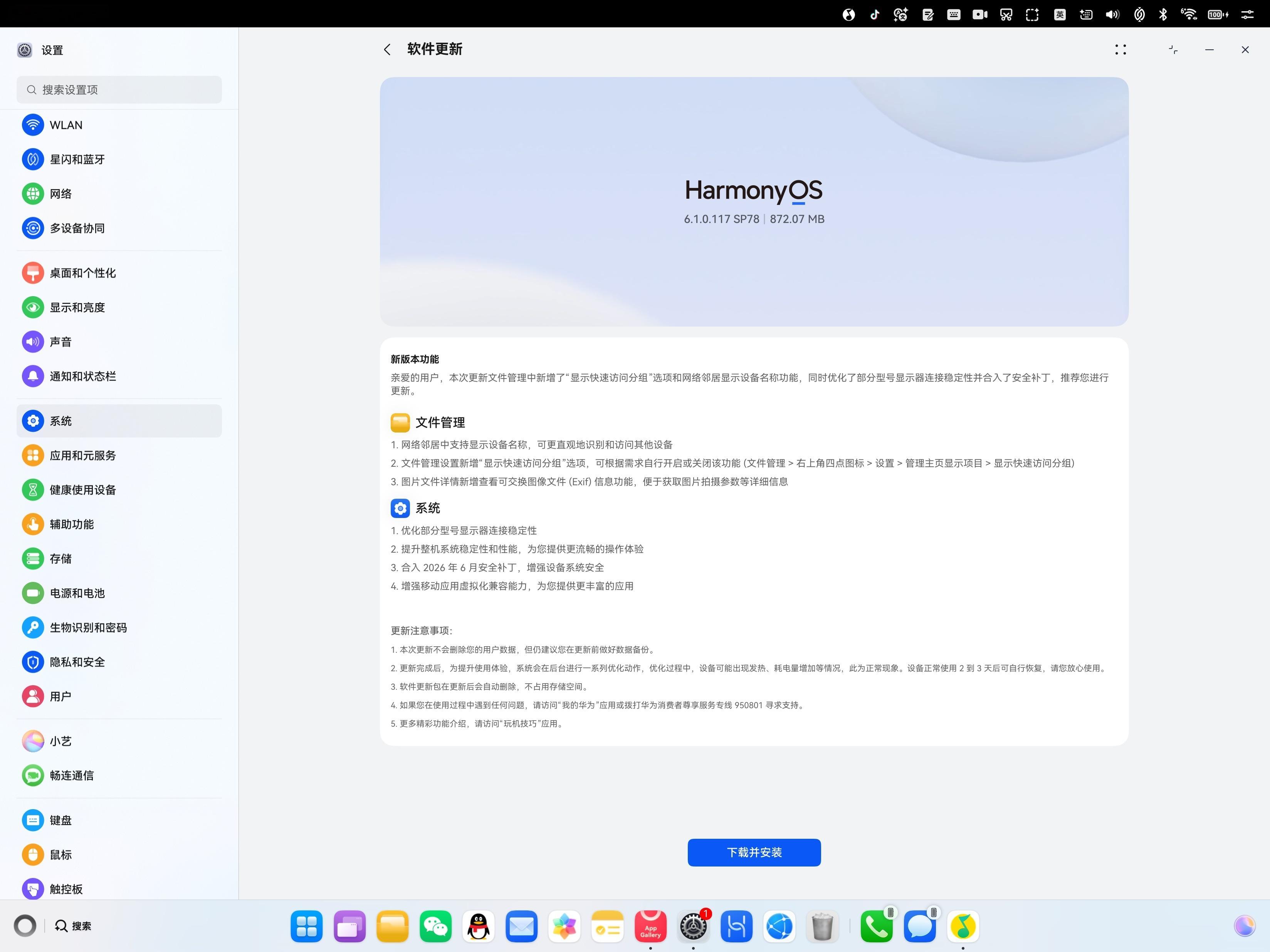Launch WeChat from the dock
The width and height of the screenshot is (1270, 952).
point(436,926)
